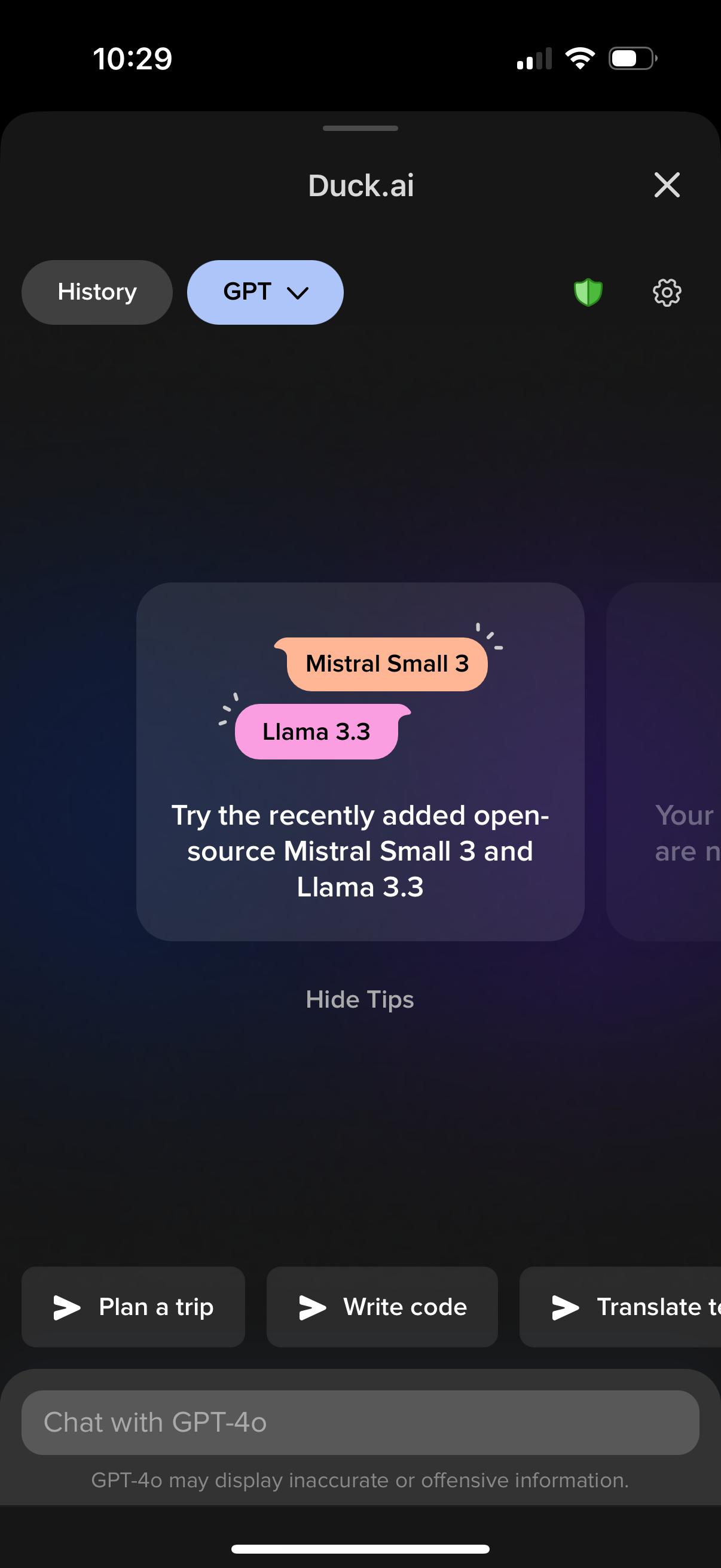Tap the Mistral Small 3 bubble
The height and width of the screenshot is (1568, 721).
[386, 663]
